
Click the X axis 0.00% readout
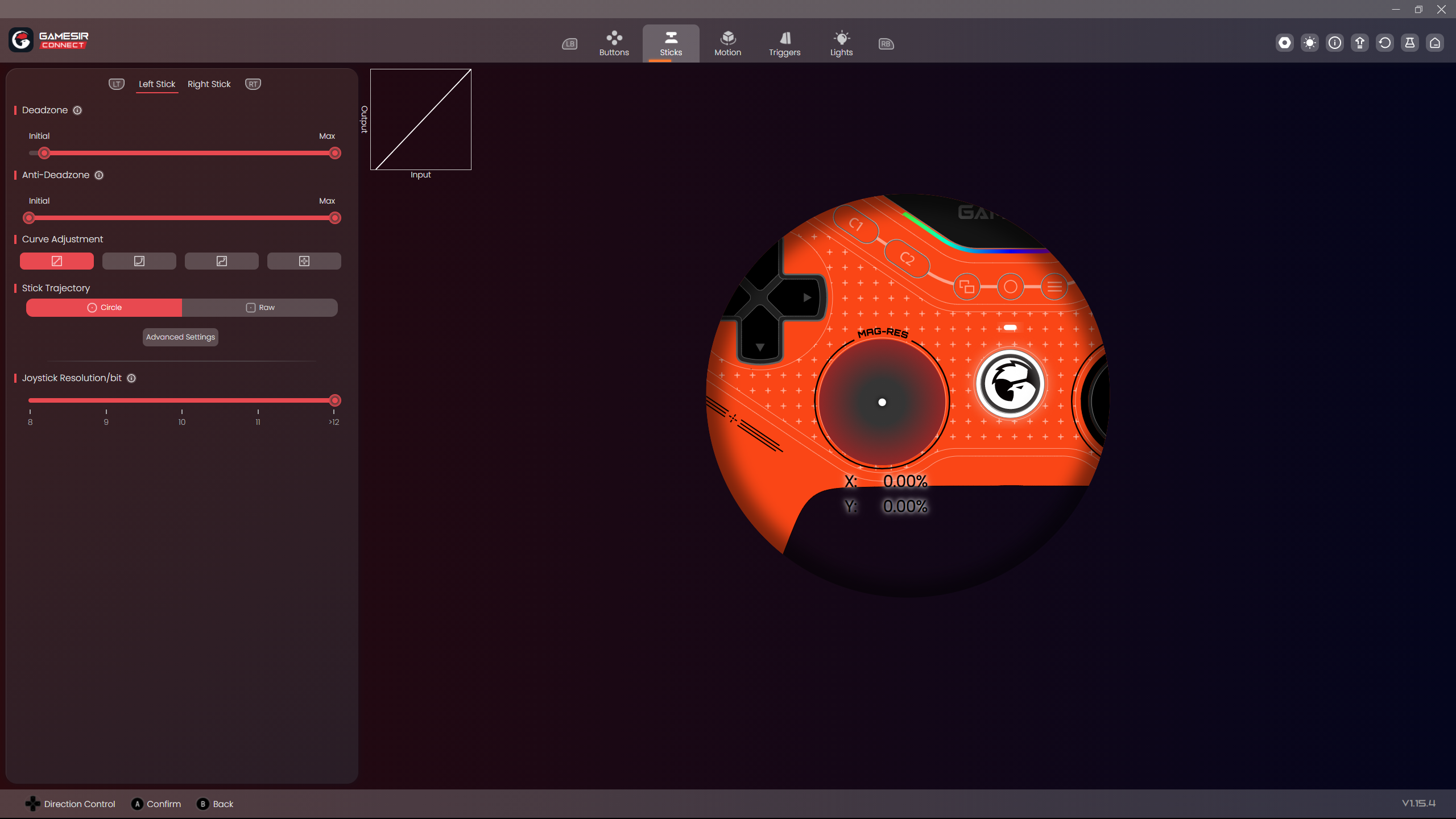click(905, 482)
